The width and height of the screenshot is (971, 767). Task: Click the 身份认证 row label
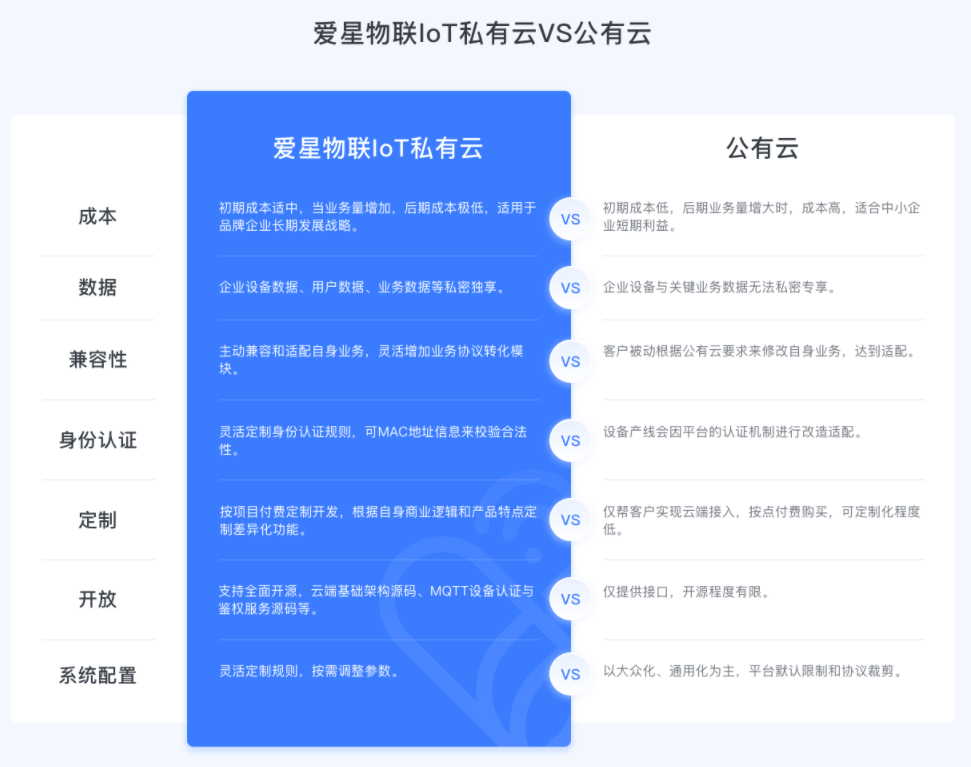coord(98,440)
